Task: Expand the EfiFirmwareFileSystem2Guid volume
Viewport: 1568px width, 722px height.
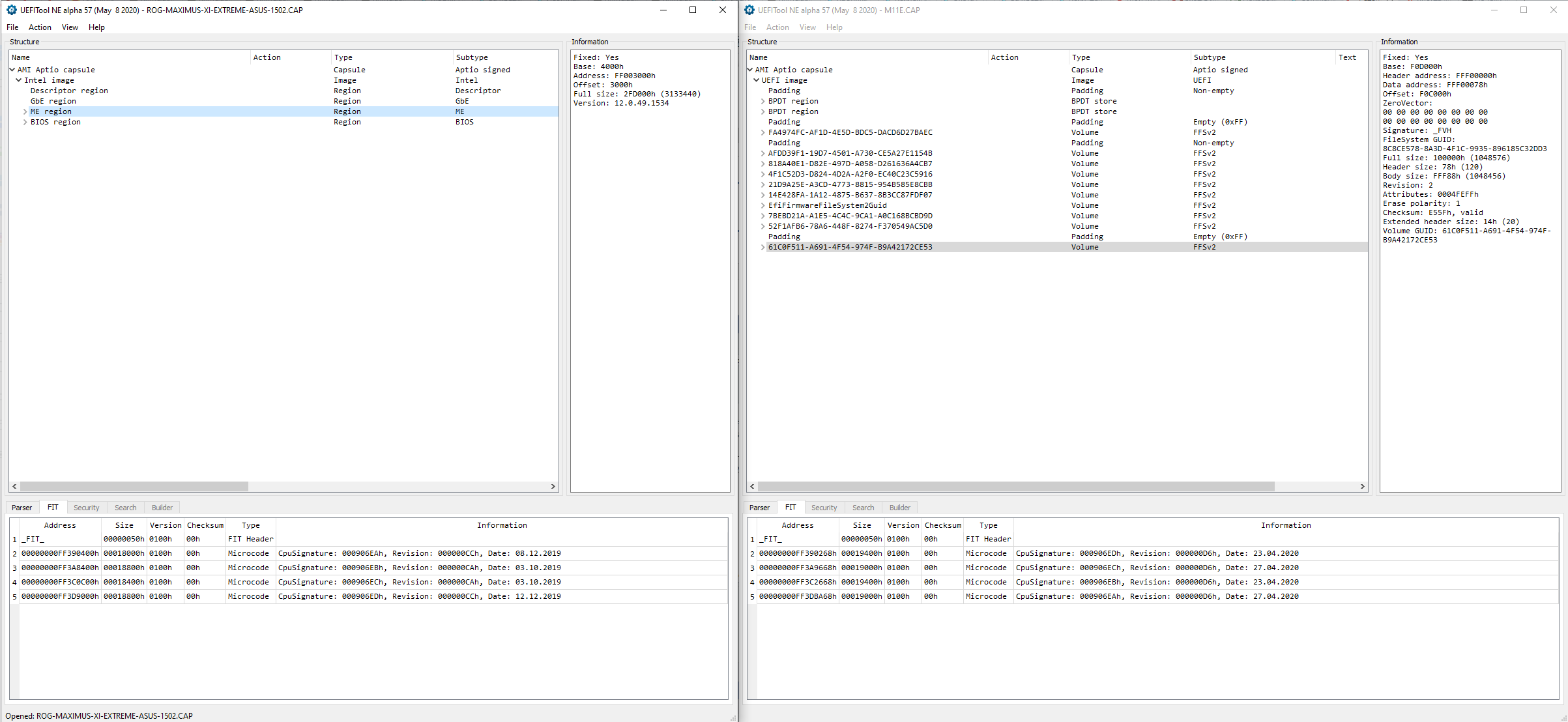Action: coord(762,205)
